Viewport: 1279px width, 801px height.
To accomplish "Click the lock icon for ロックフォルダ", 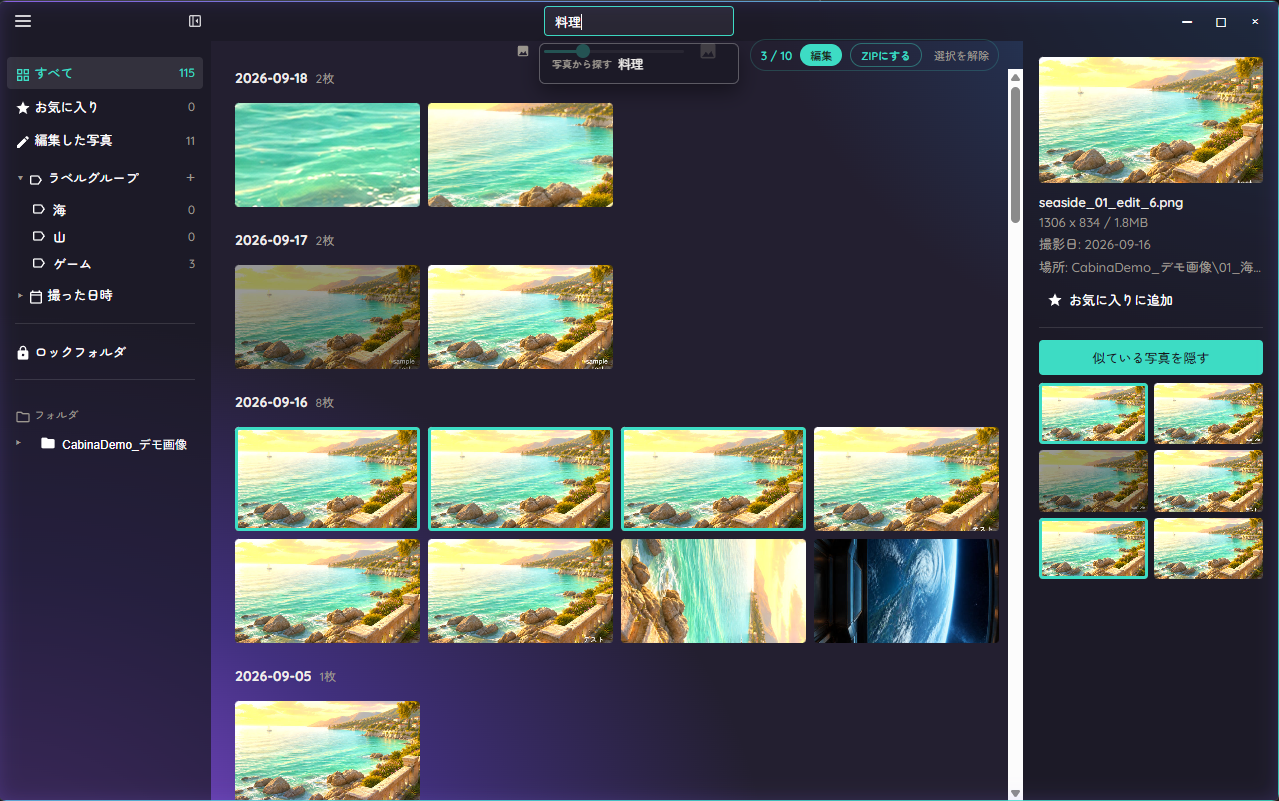I will pos(23,353).
